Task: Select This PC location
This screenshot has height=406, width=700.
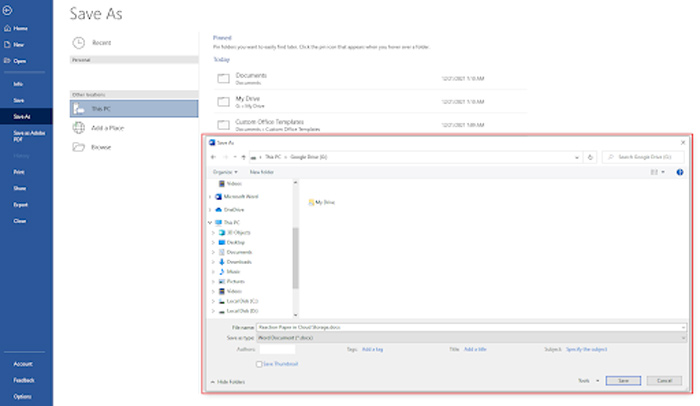Action: (x=134, y=109)
